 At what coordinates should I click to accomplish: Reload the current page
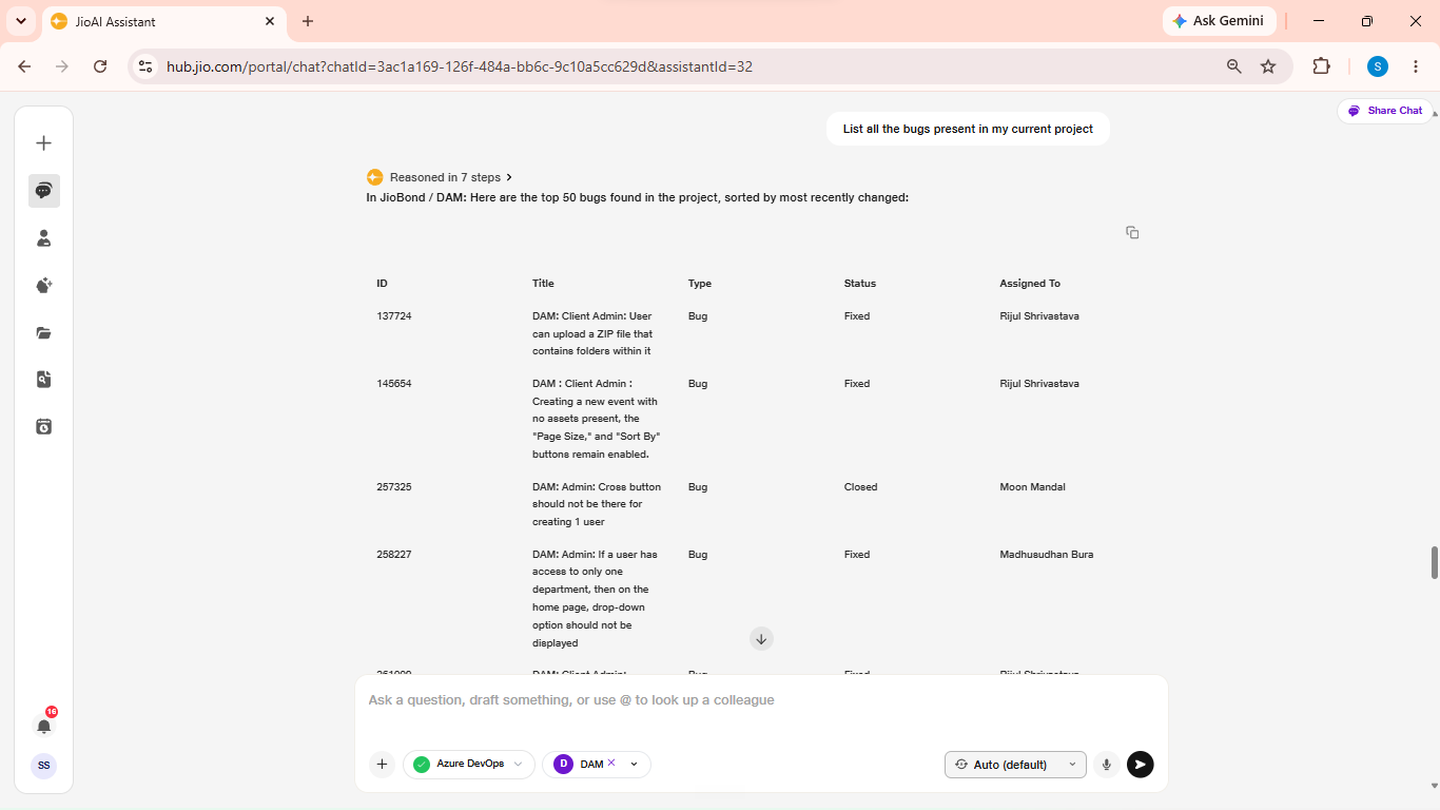[x=100, y=66]
